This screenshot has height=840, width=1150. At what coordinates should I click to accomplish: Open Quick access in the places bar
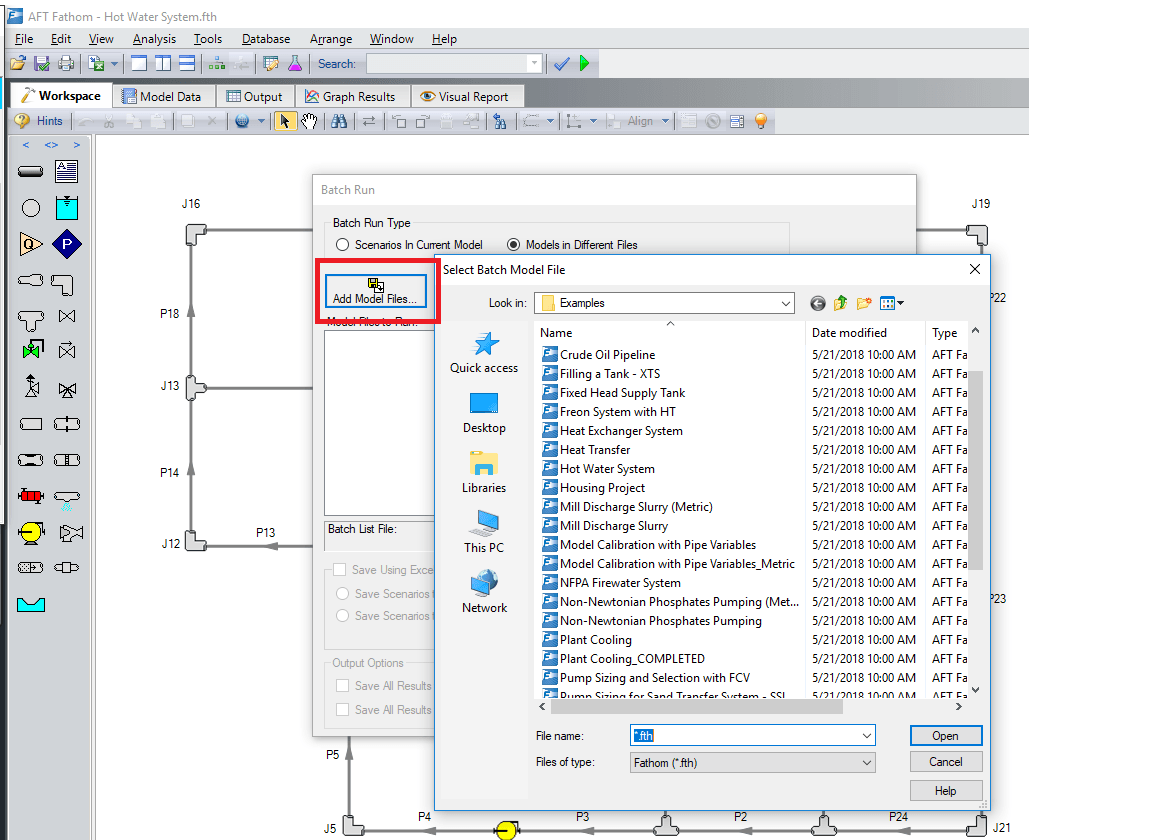484,353
